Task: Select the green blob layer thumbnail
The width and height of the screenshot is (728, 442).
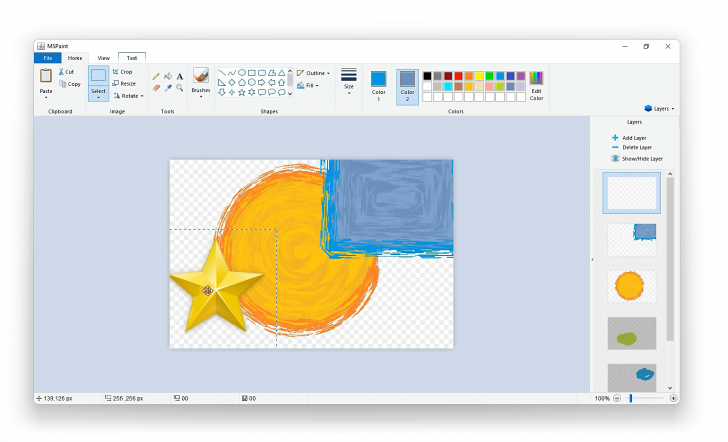Action: [631, 333]
